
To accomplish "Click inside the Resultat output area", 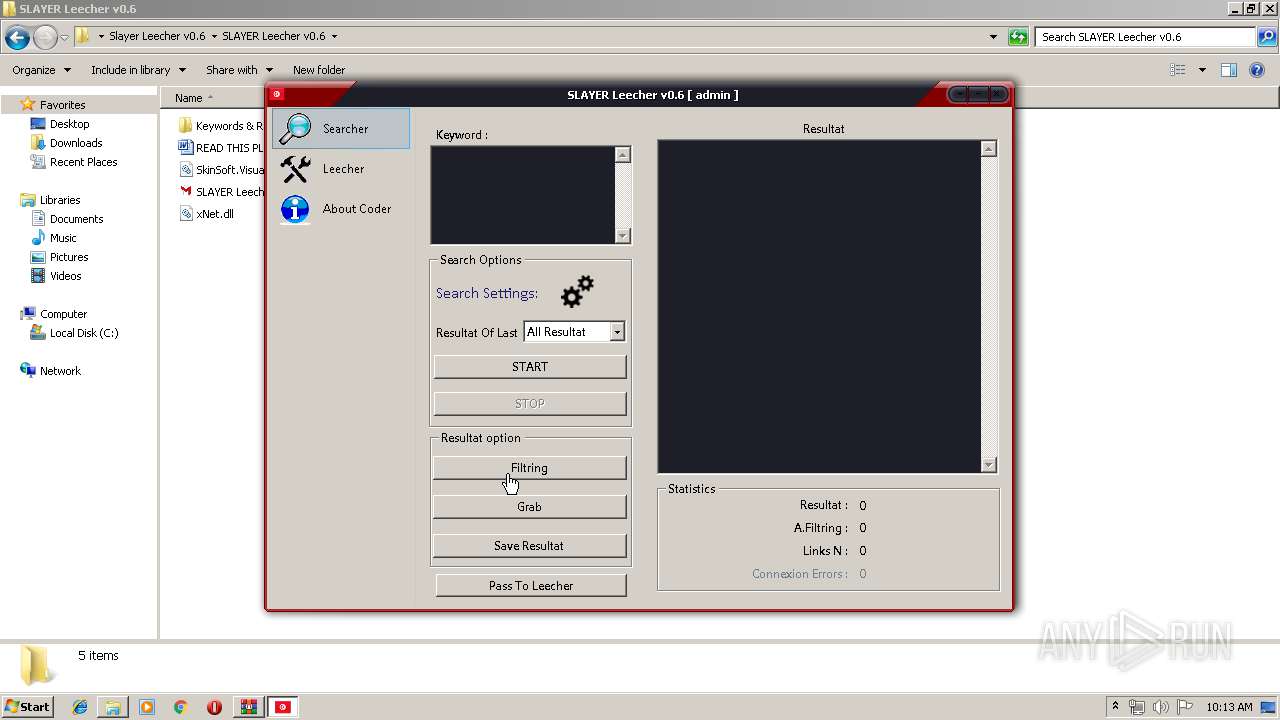I will (819, 306).
